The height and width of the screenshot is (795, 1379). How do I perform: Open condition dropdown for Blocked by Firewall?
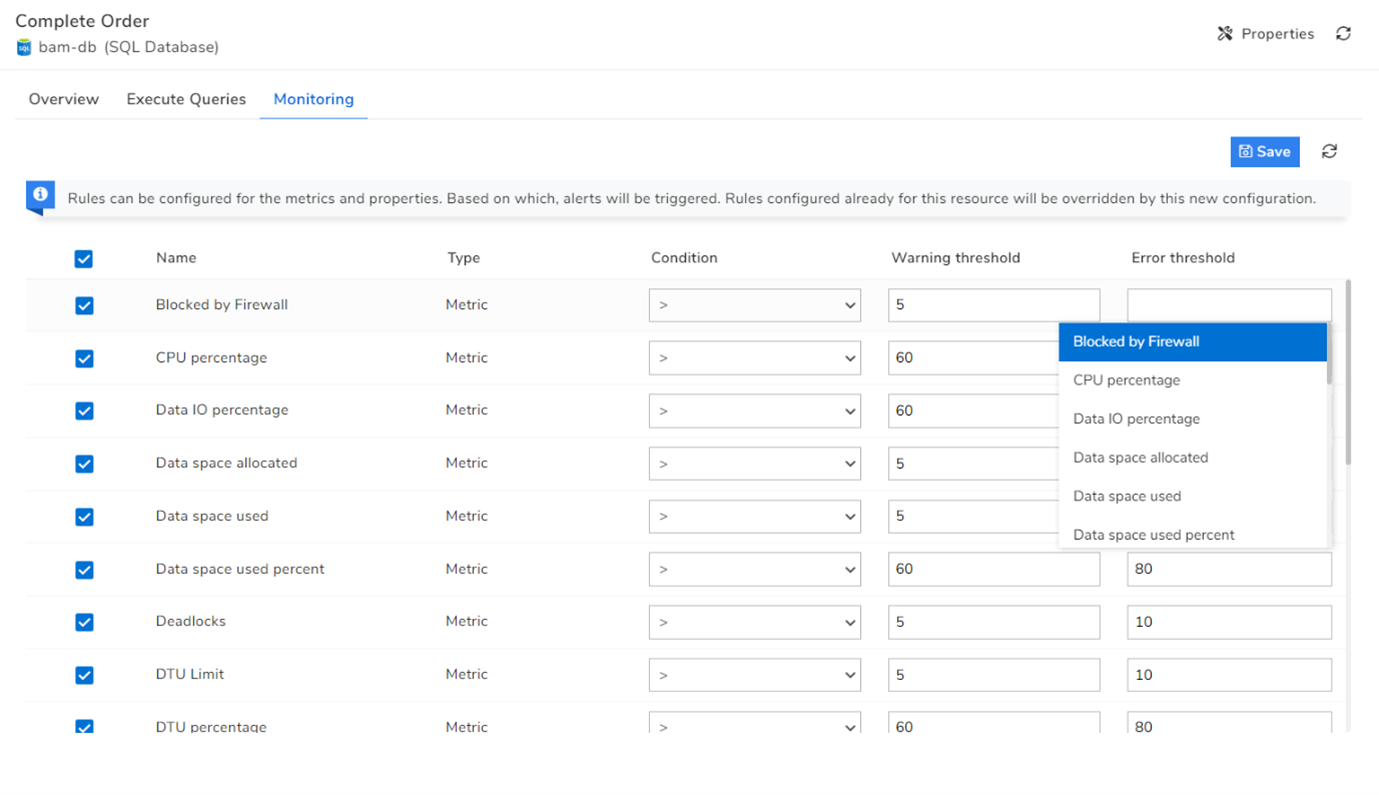[x=755, y=305]
